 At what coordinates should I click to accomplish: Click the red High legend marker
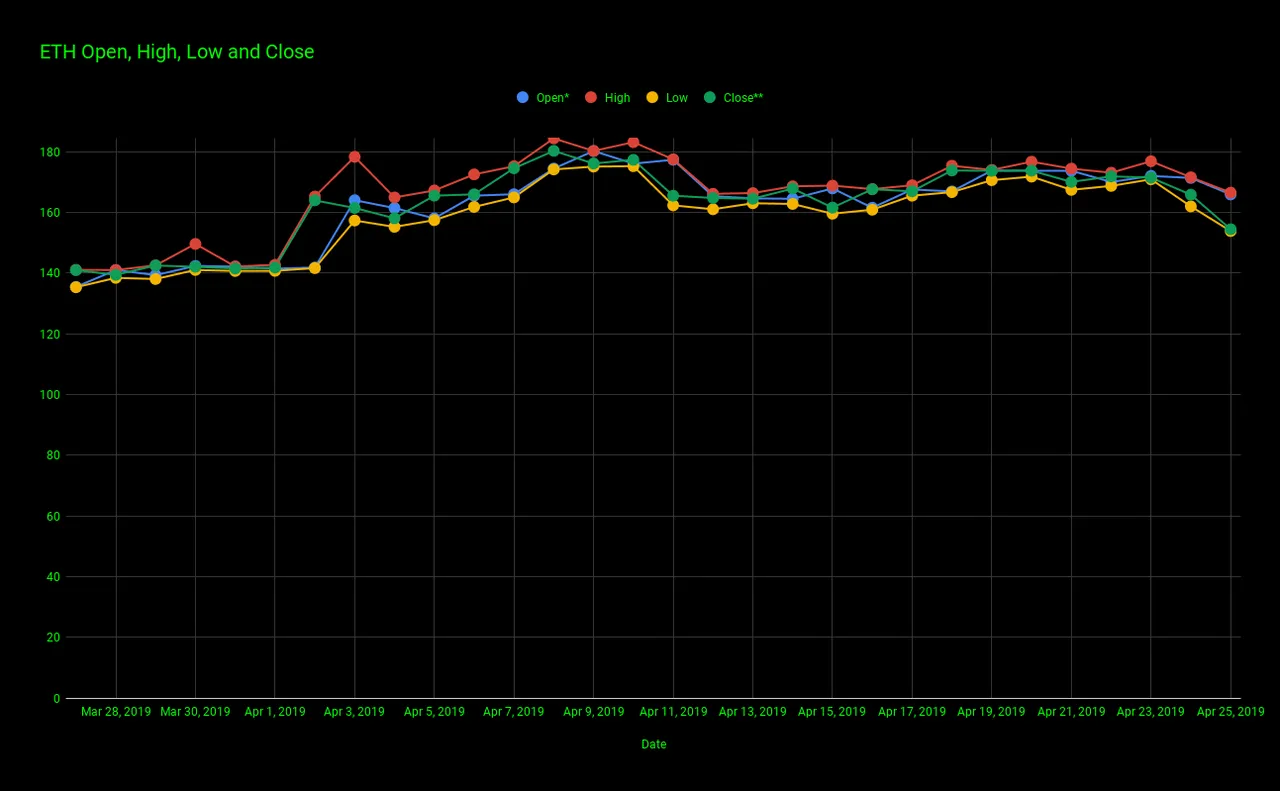[x=591, y=97]
